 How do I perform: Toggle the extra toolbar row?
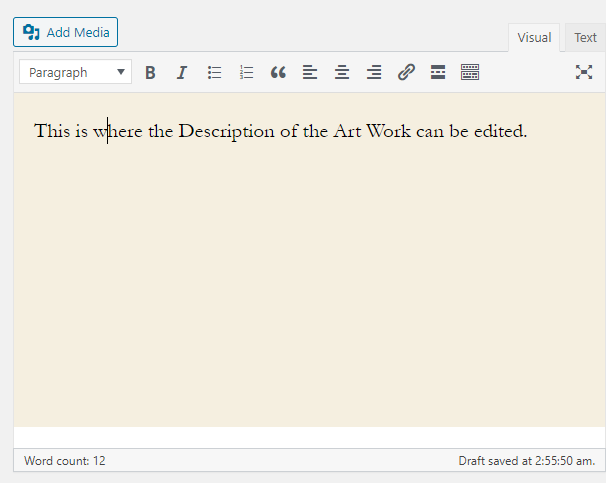(470, 72)
